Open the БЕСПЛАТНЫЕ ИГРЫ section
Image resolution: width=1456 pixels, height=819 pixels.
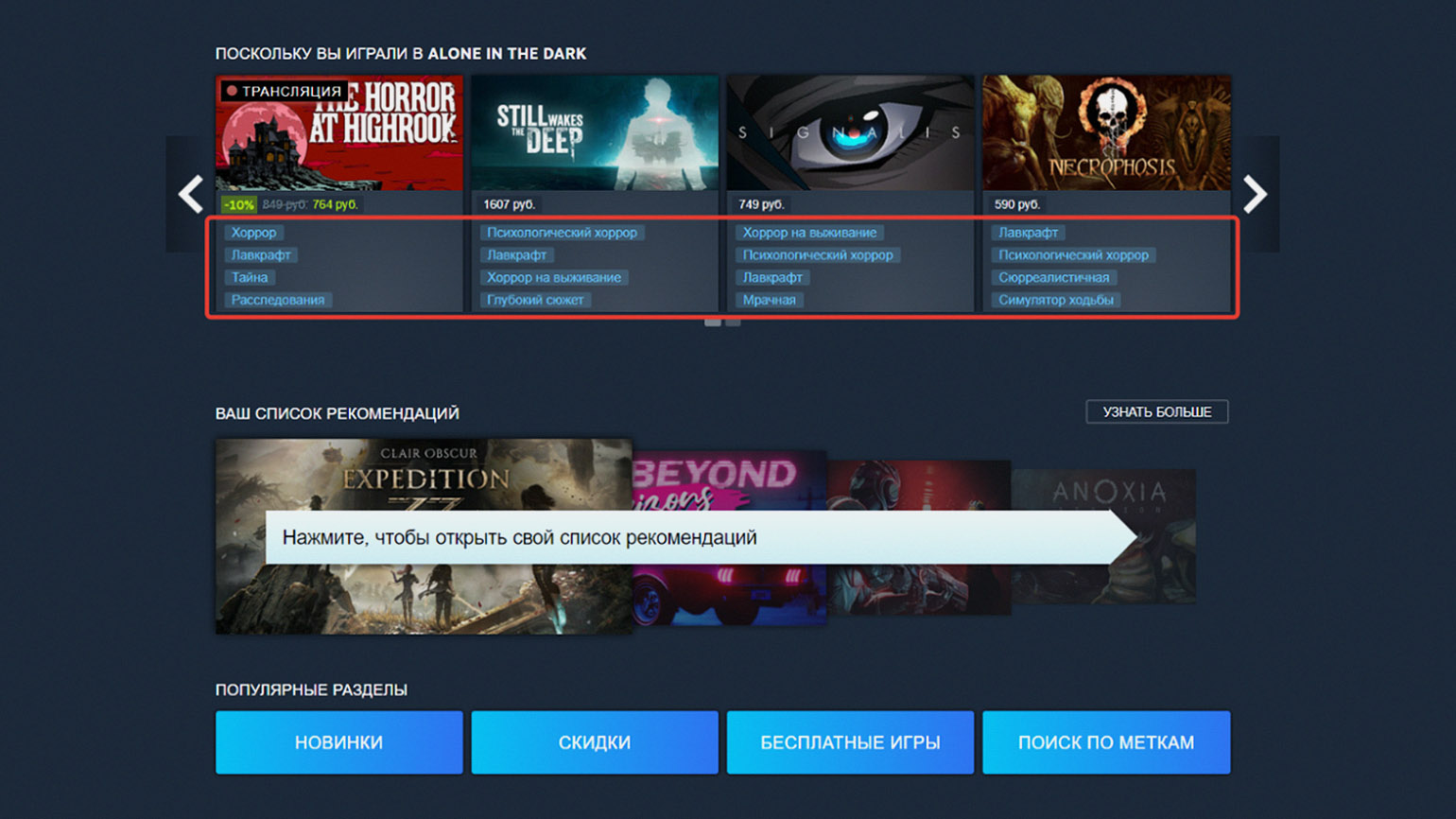[850, 742]
